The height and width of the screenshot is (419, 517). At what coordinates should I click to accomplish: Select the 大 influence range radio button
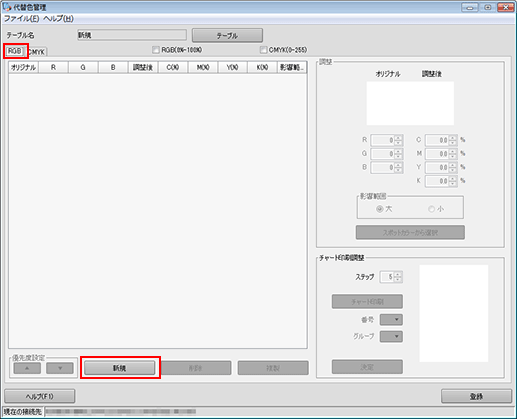pos(379,209)
